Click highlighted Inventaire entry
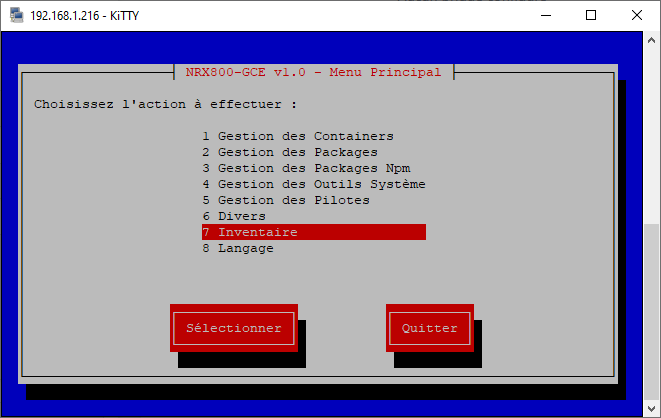661x418 pixels. pyautogui.click(x=314, y=232)
